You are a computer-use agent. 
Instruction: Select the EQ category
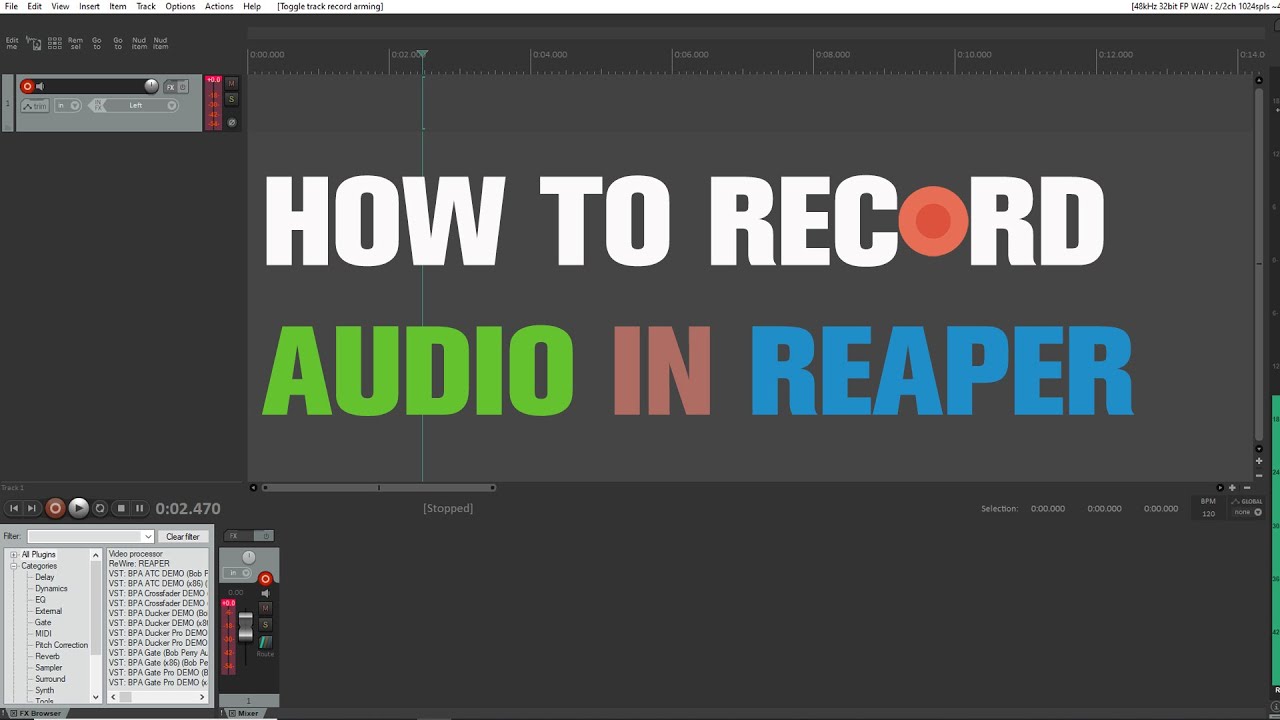click(x=41, y=600)
